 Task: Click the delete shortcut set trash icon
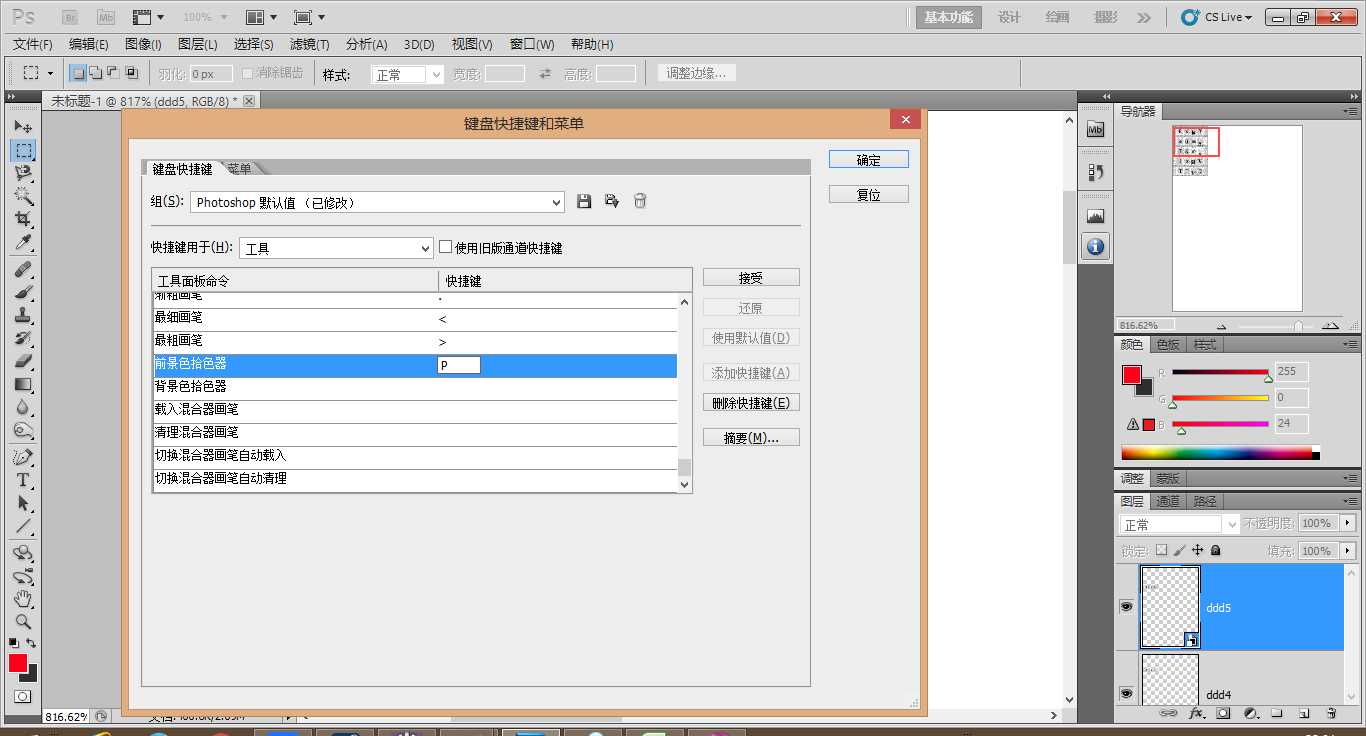pos(640,201)
